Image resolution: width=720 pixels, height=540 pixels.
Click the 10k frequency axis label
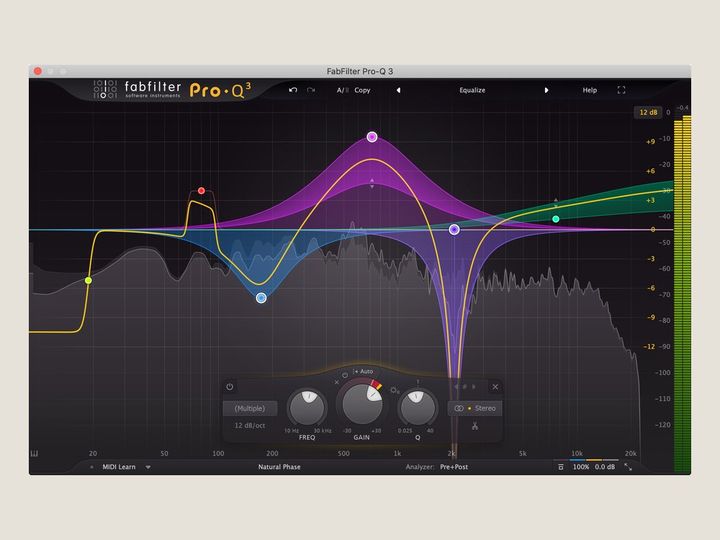pyautogui.click(x=577, y=453)
